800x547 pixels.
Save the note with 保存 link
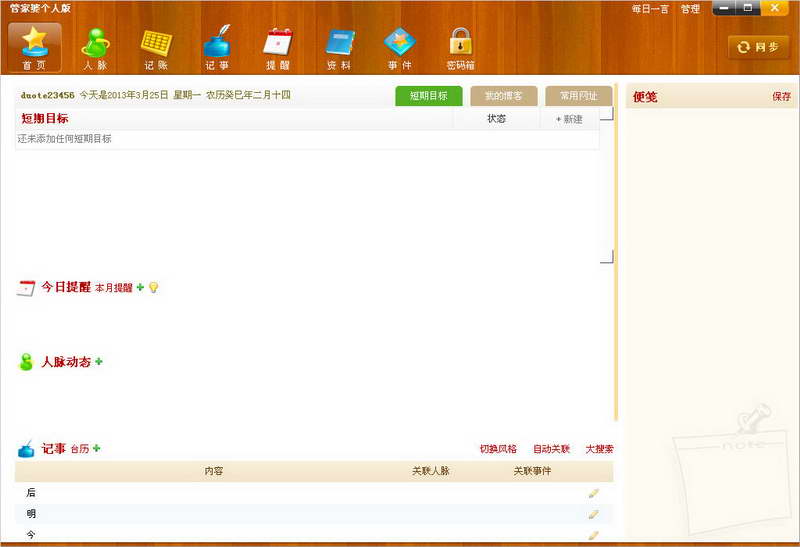pos(781,96)
